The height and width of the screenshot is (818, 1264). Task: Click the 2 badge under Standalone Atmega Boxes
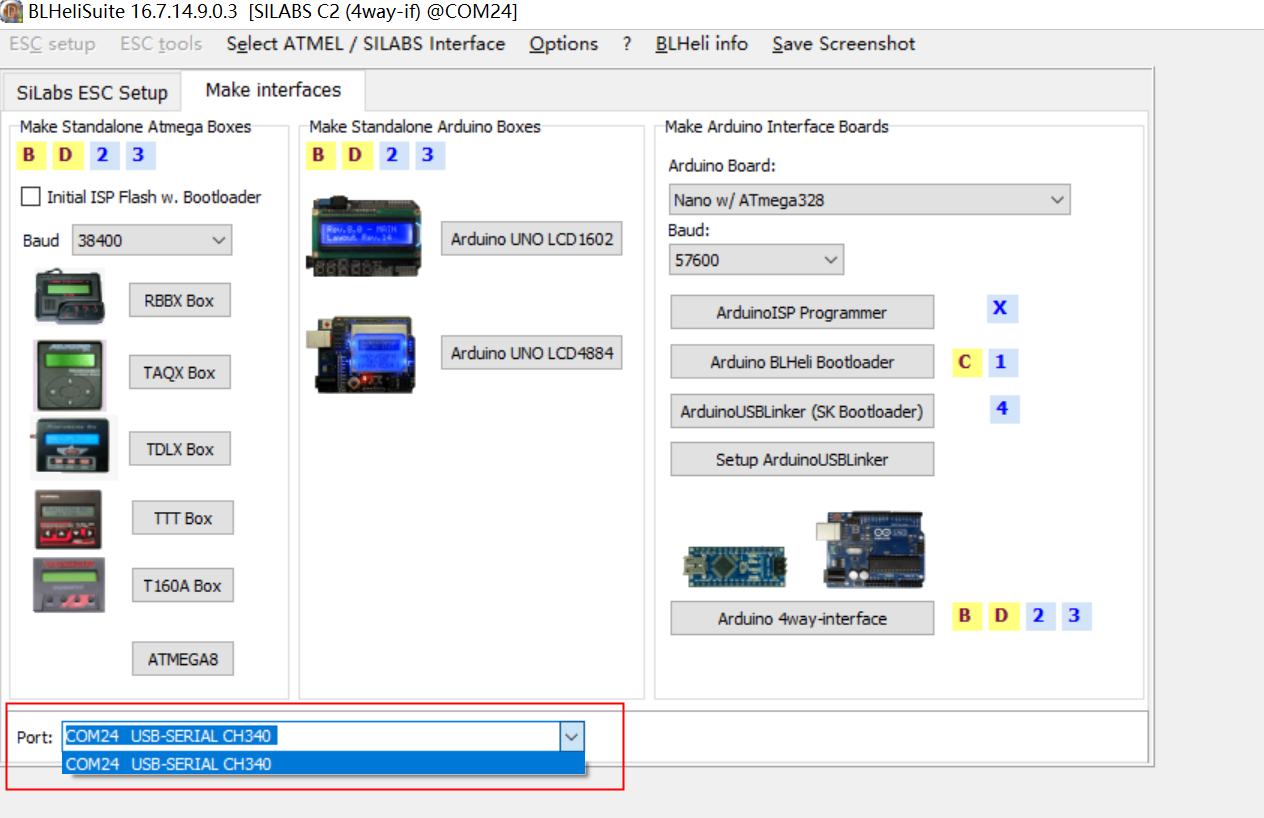(103, 155)
